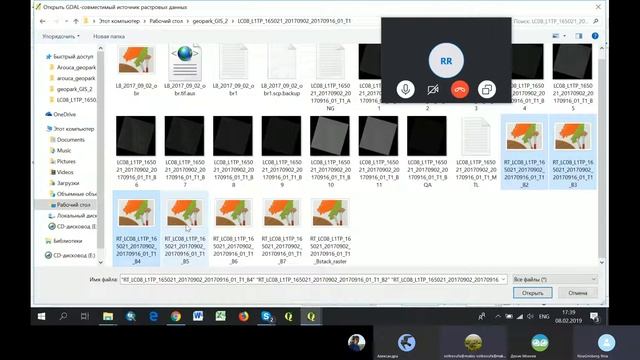Click Рабочий стол in the address bar
640x360 pixels.
166,21
